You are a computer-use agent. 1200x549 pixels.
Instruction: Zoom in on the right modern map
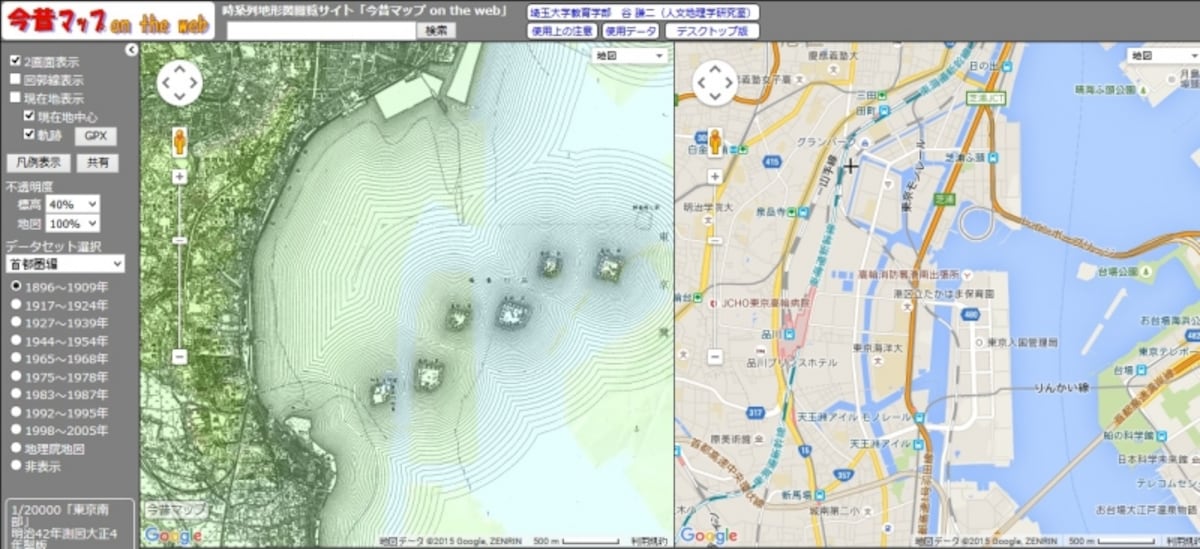coord(715,176)
